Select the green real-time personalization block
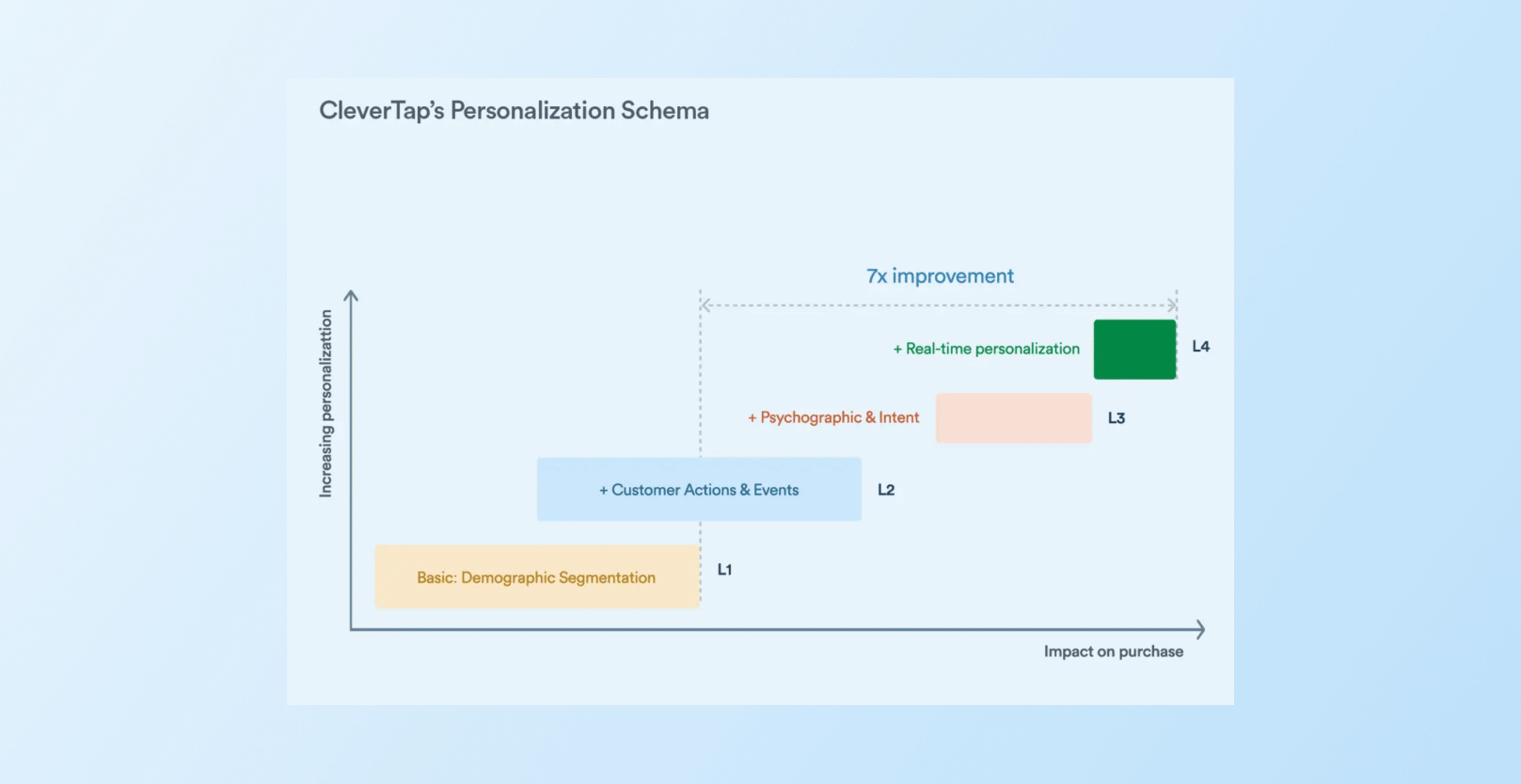The width and height of the screenshot is (1521, 784). coord(1134,350)
